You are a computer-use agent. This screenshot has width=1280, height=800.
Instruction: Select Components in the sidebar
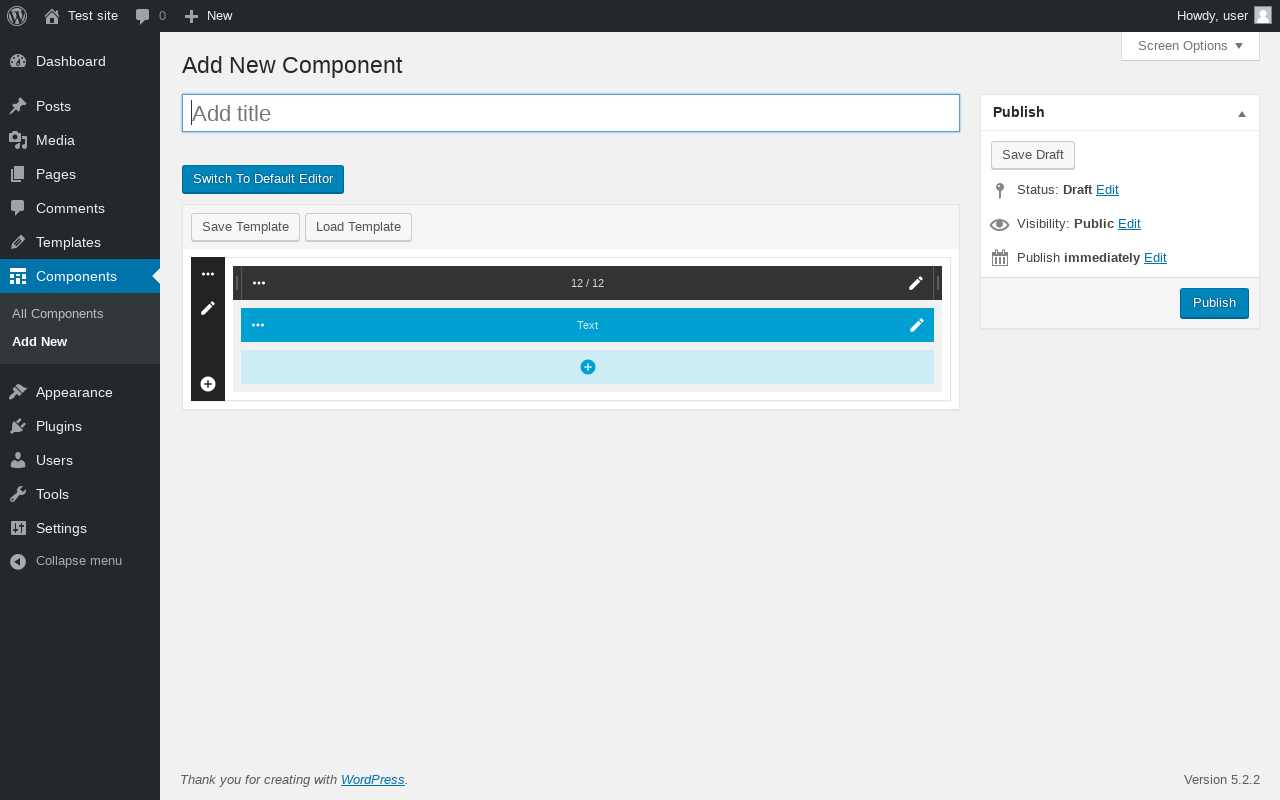(x=80, y=276)
